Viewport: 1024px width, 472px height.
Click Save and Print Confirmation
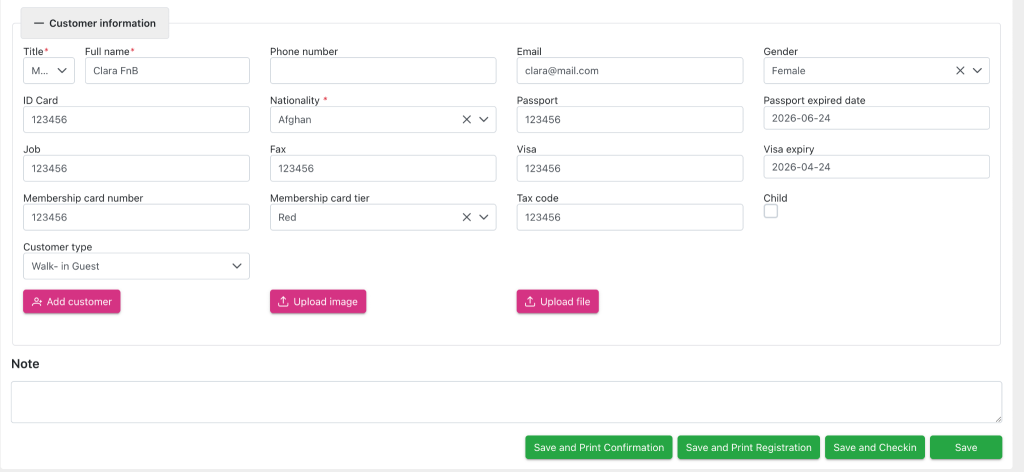pyautogui.click(x=598, y=448)
